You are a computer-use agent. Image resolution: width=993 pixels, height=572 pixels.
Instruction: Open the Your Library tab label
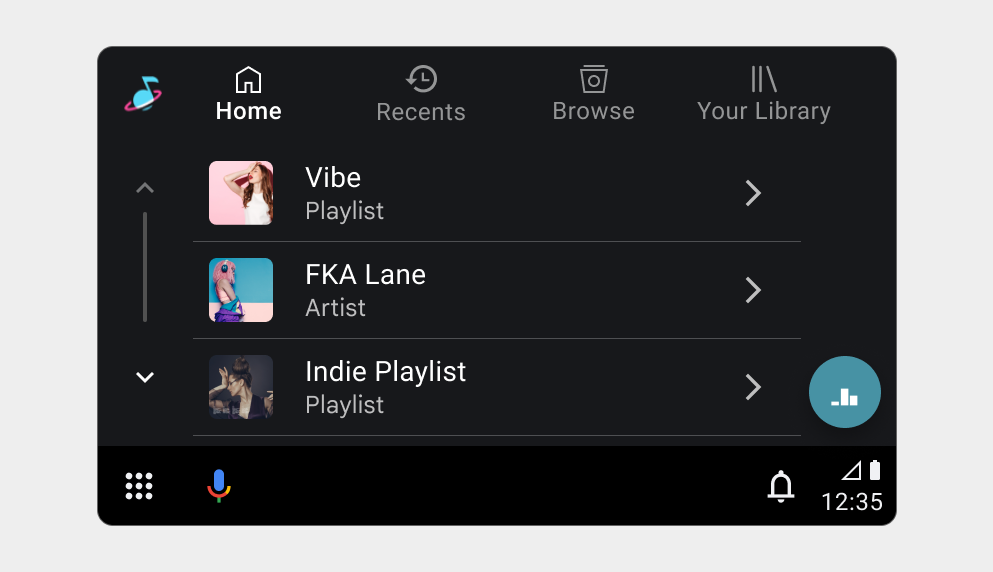click(764, 111)
